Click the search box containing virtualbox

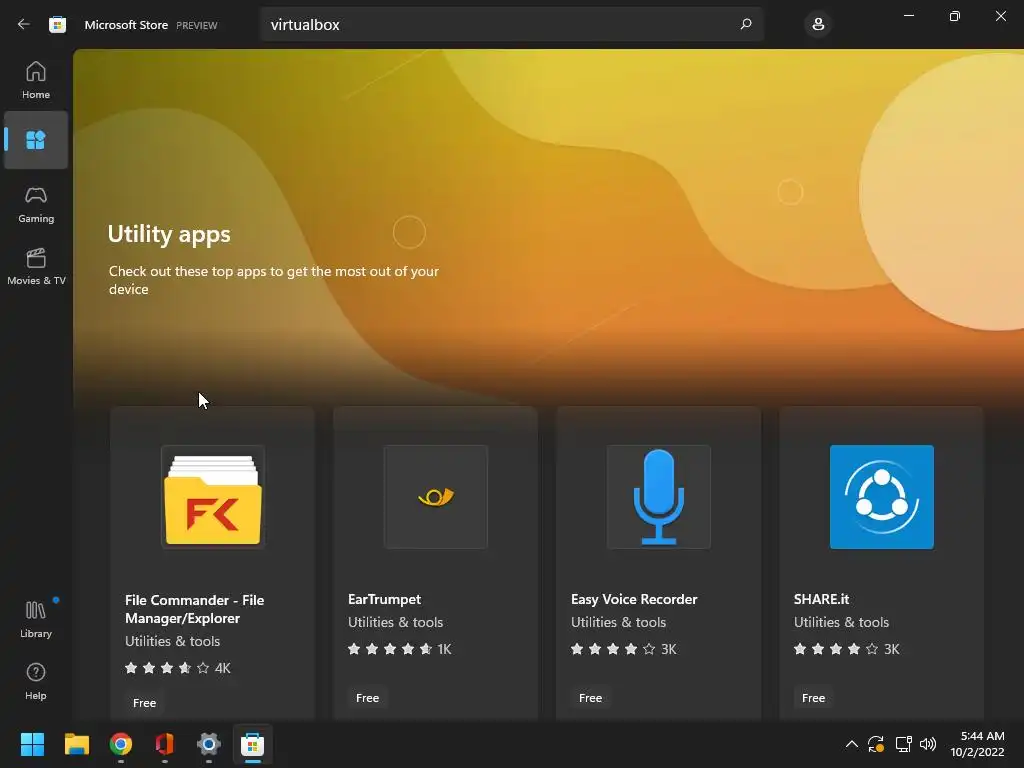512,25
